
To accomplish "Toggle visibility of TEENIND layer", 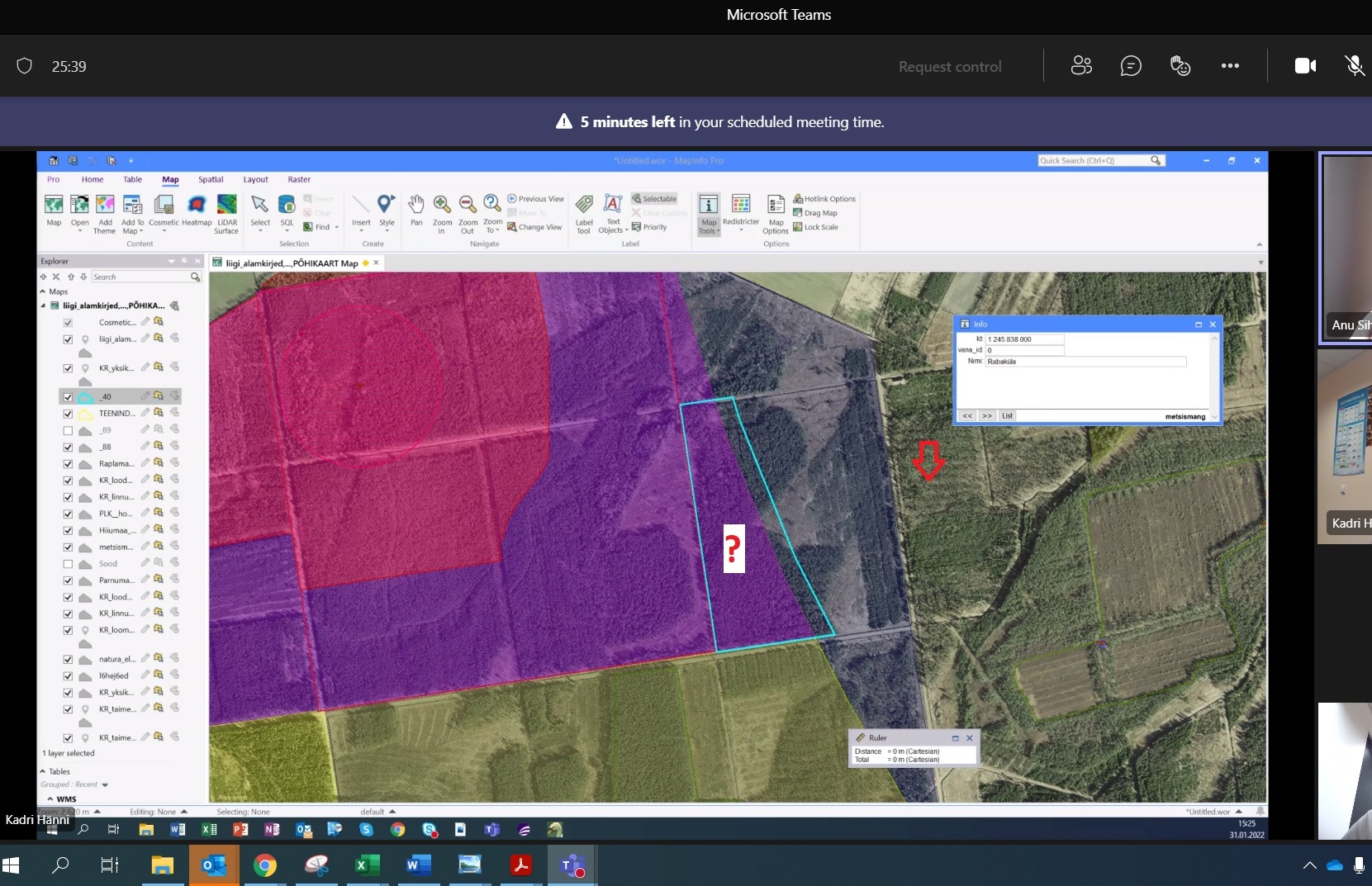I will click(x=68, y=414).
